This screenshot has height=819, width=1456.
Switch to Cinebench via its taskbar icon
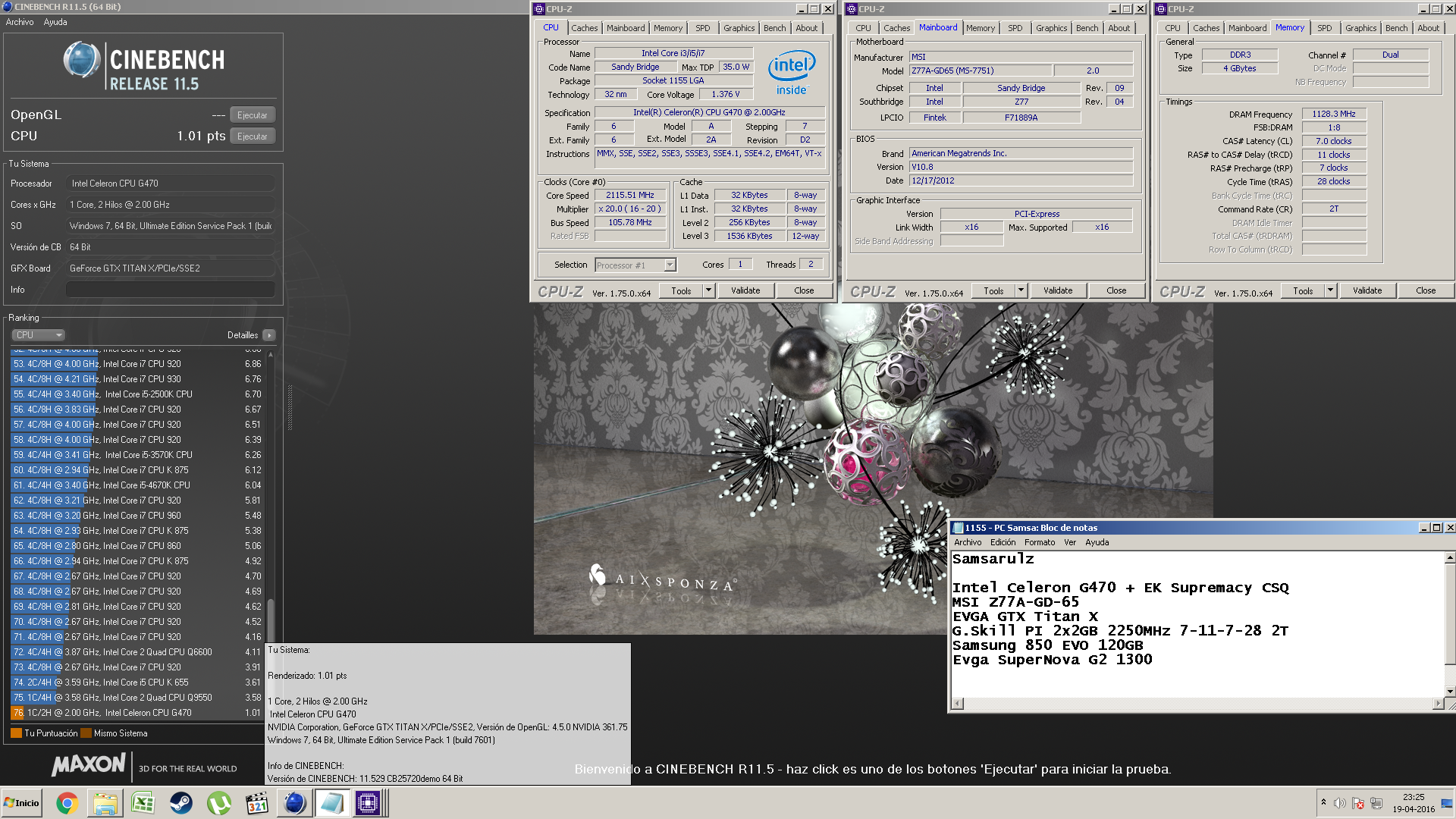295,803
